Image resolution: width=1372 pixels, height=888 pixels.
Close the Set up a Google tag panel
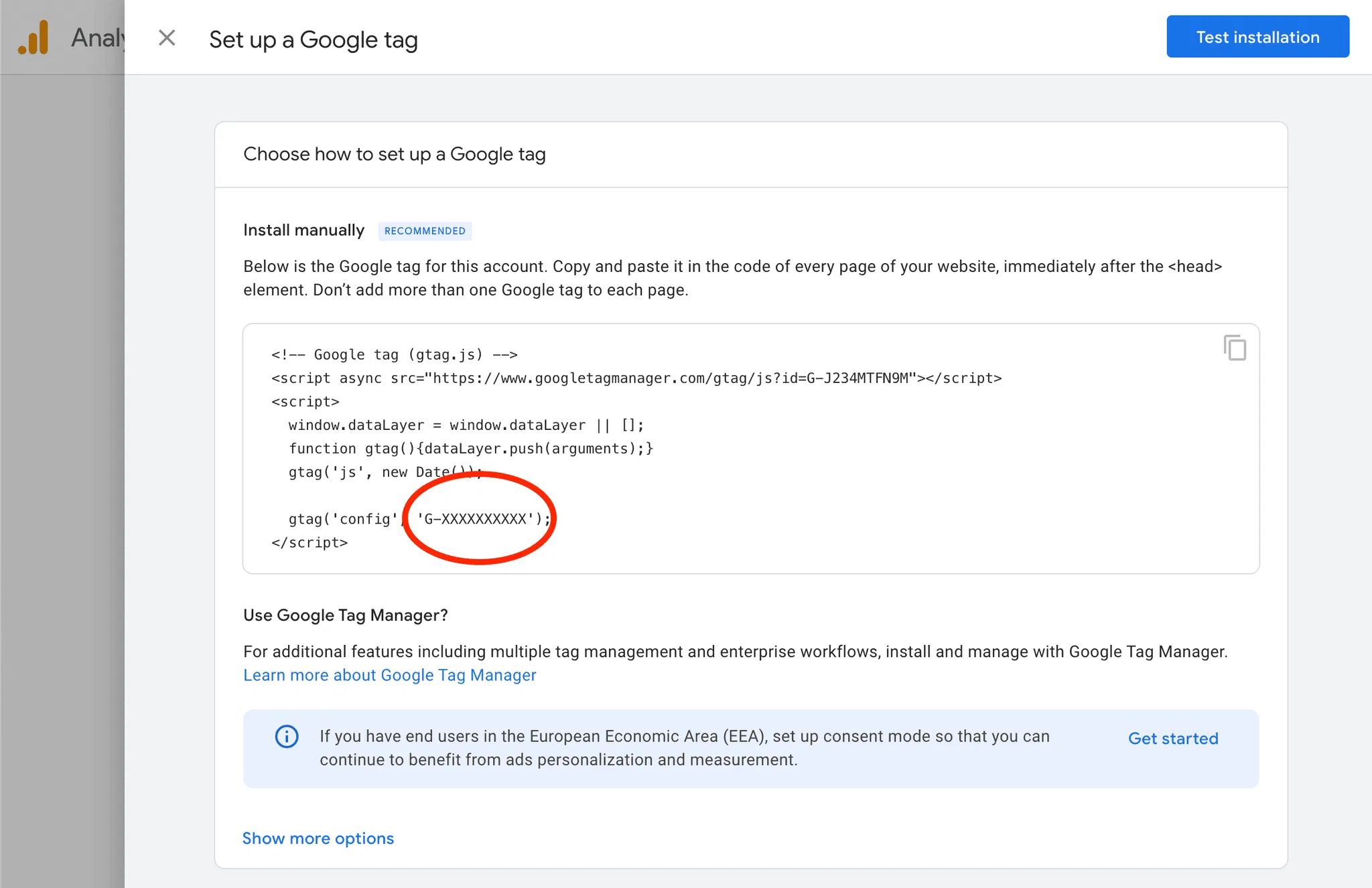pyautogui.click(x=167, y=38)
